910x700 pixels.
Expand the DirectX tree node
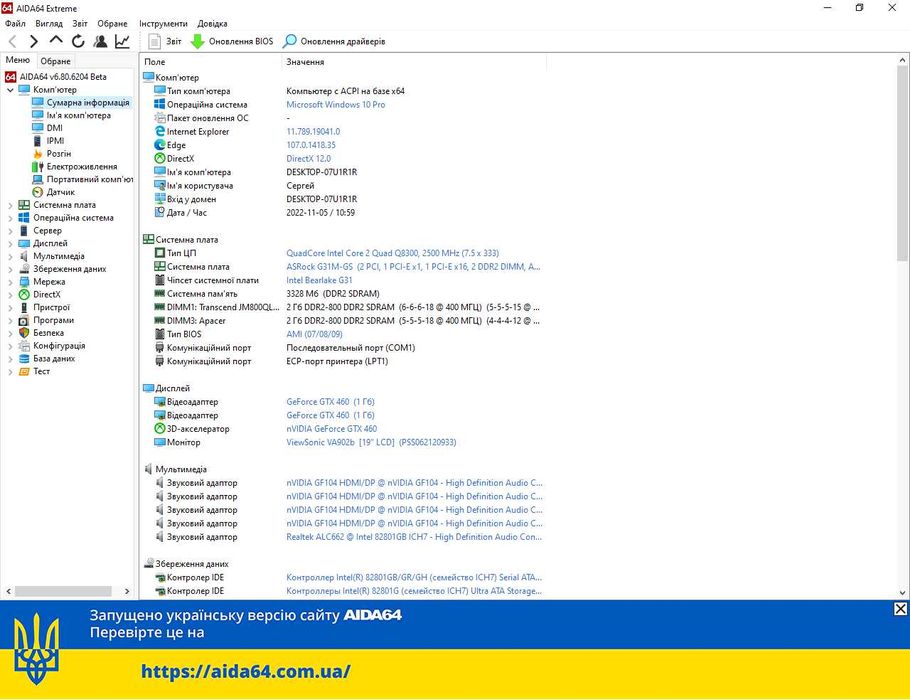(x=10, y=294)
